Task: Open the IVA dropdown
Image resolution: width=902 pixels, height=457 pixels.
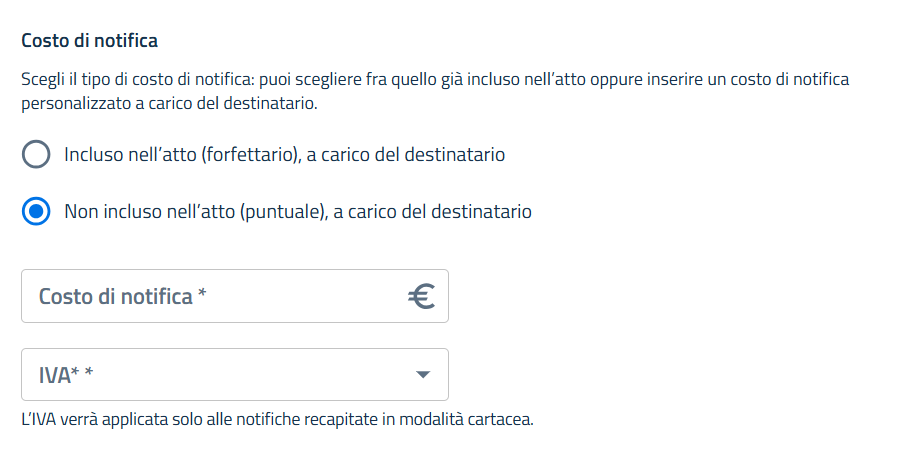Action: [234, 375]
